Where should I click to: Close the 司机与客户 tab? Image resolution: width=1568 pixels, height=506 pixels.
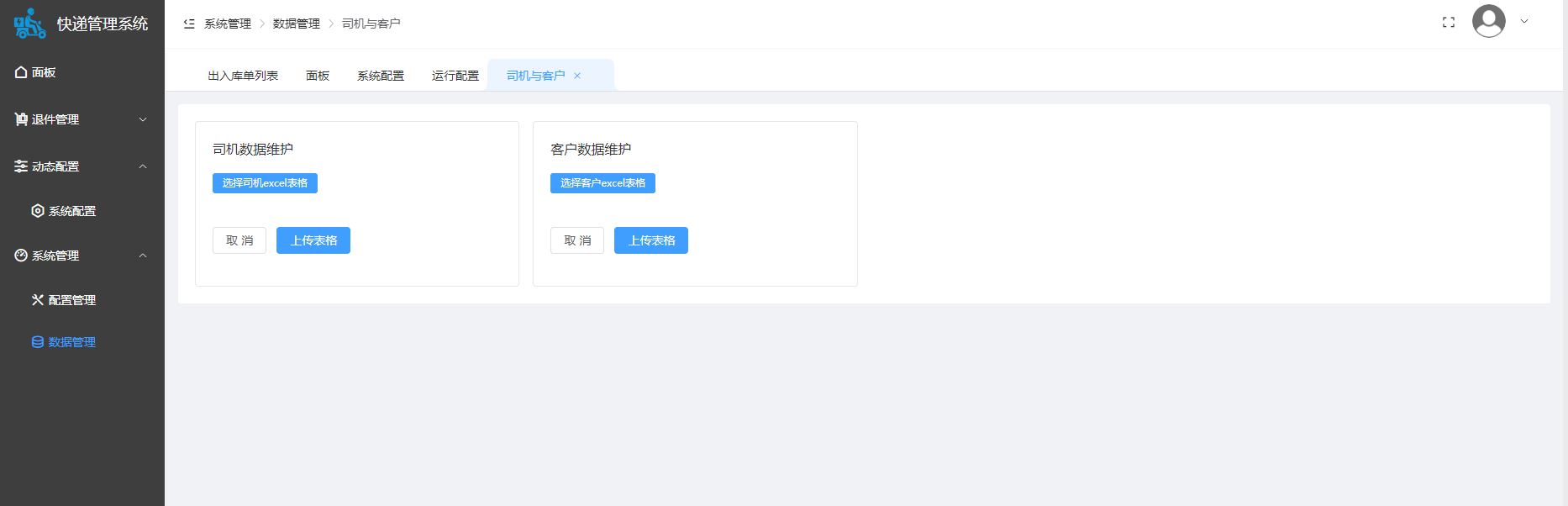(x=577, y=76)
